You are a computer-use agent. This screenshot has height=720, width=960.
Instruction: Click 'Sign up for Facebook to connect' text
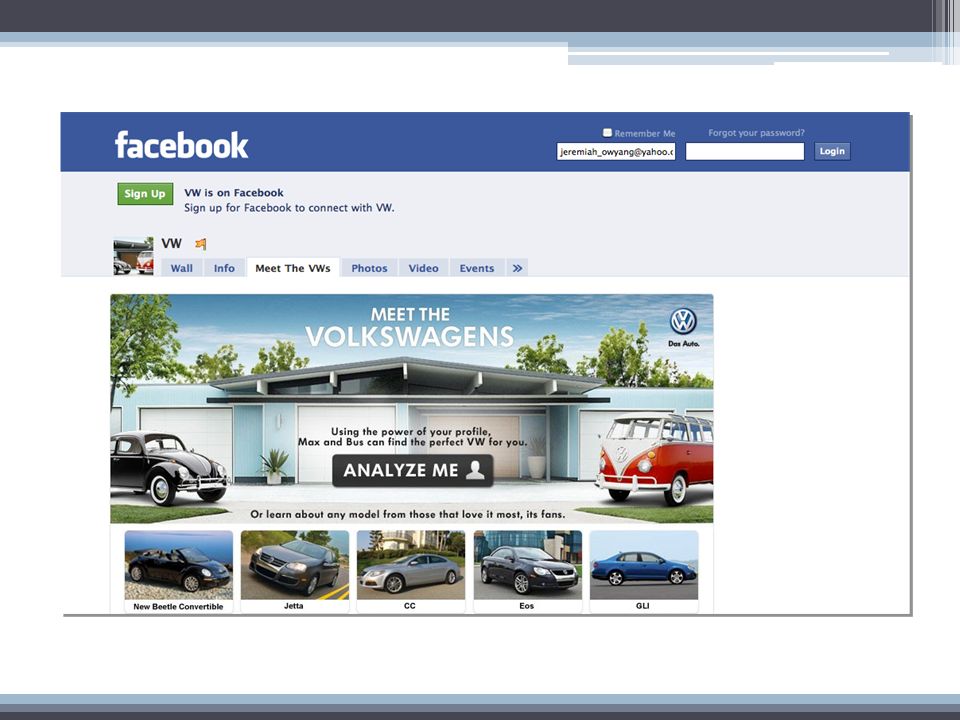289,208
